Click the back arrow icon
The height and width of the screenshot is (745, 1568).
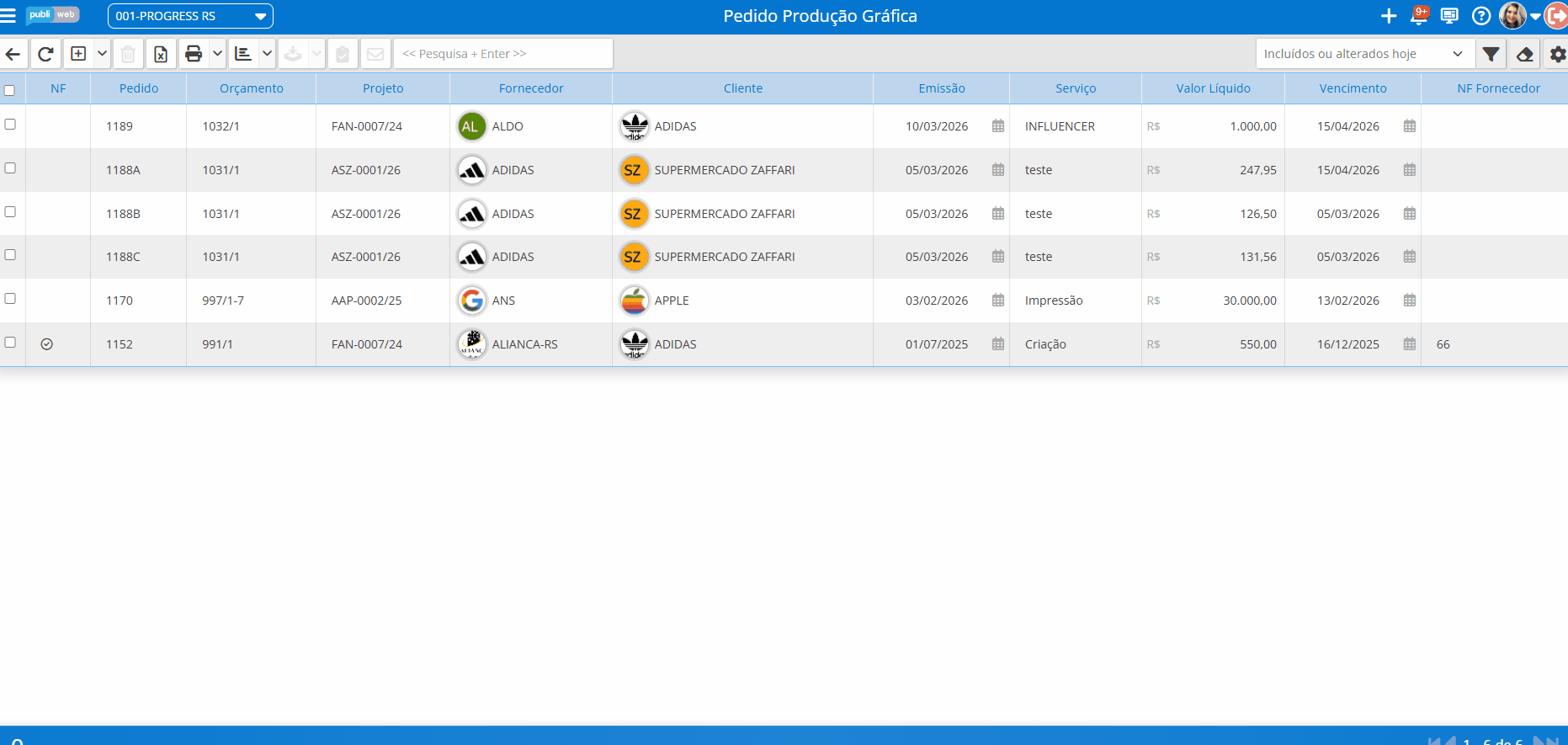(x=13, y=54)
